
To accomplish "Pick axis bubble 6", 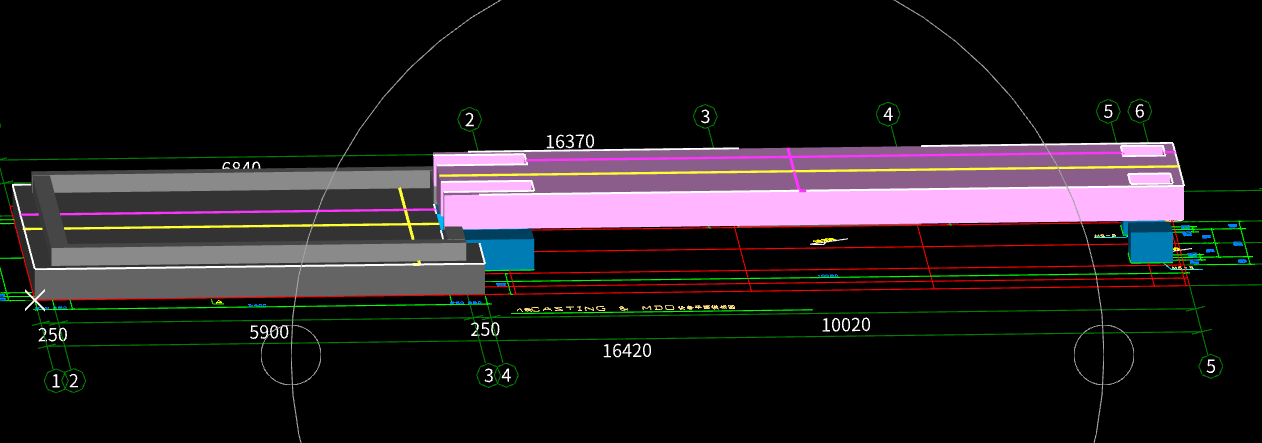I will point(1139,111).
